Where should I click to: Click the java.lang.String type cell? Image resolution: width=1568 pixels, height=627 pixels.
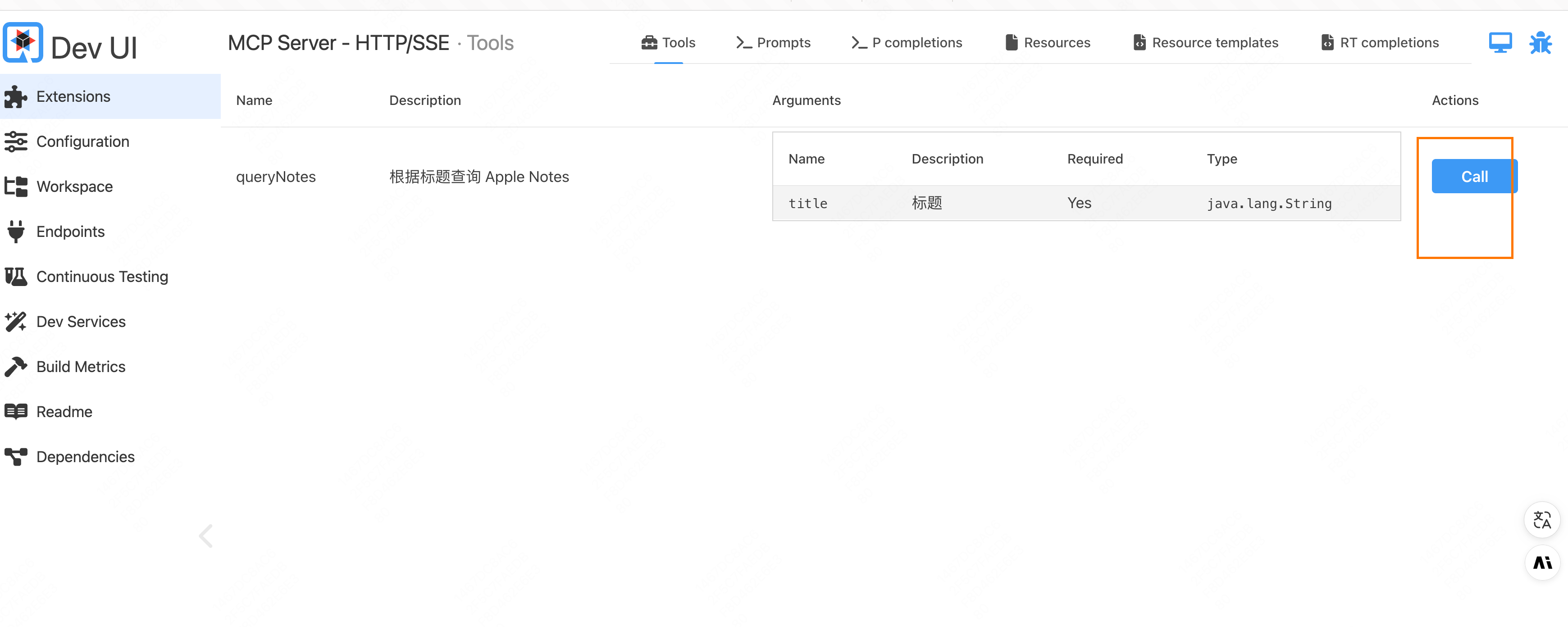point(1269,204)
